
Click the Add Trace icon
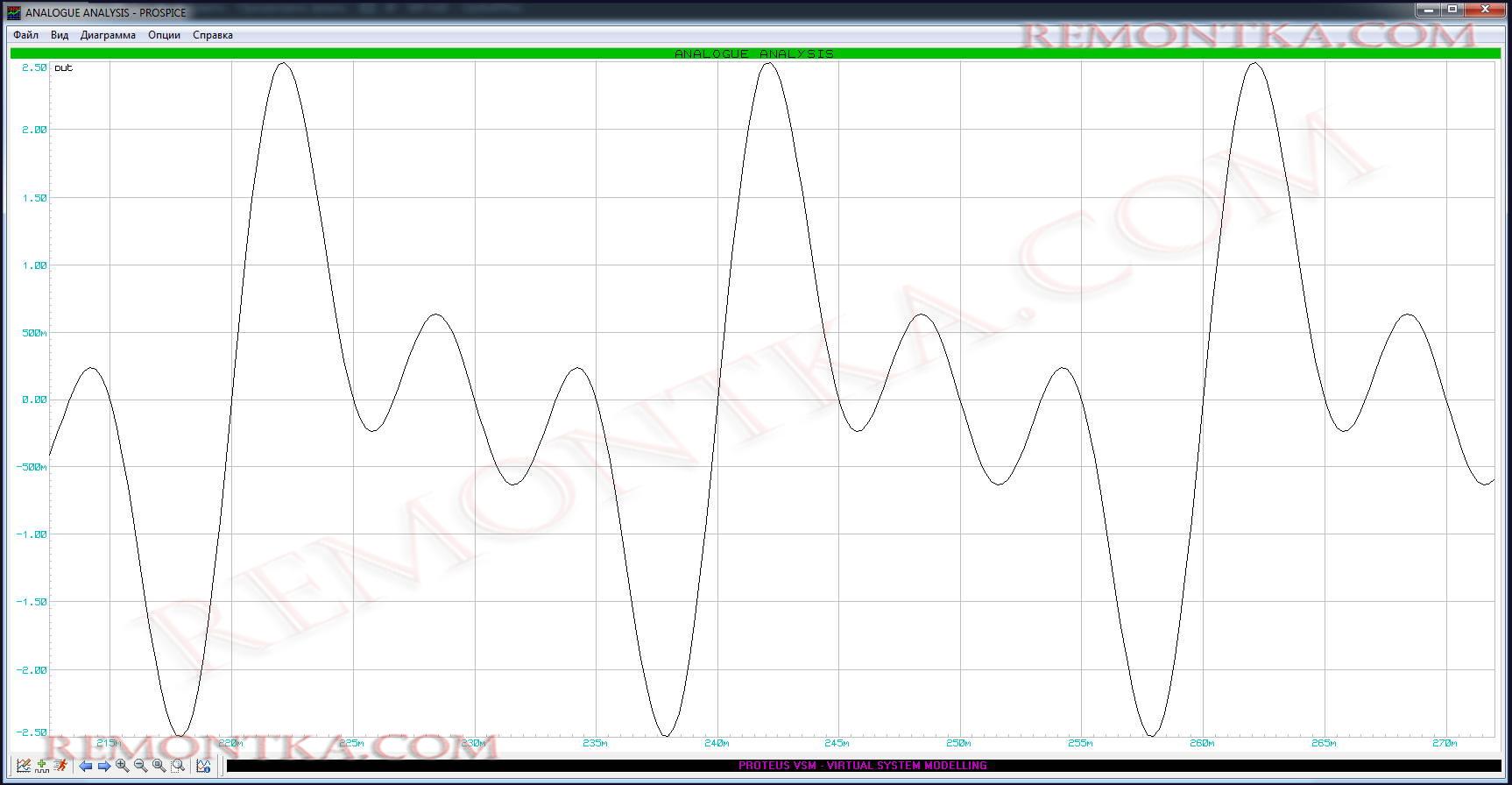(42, 766)
